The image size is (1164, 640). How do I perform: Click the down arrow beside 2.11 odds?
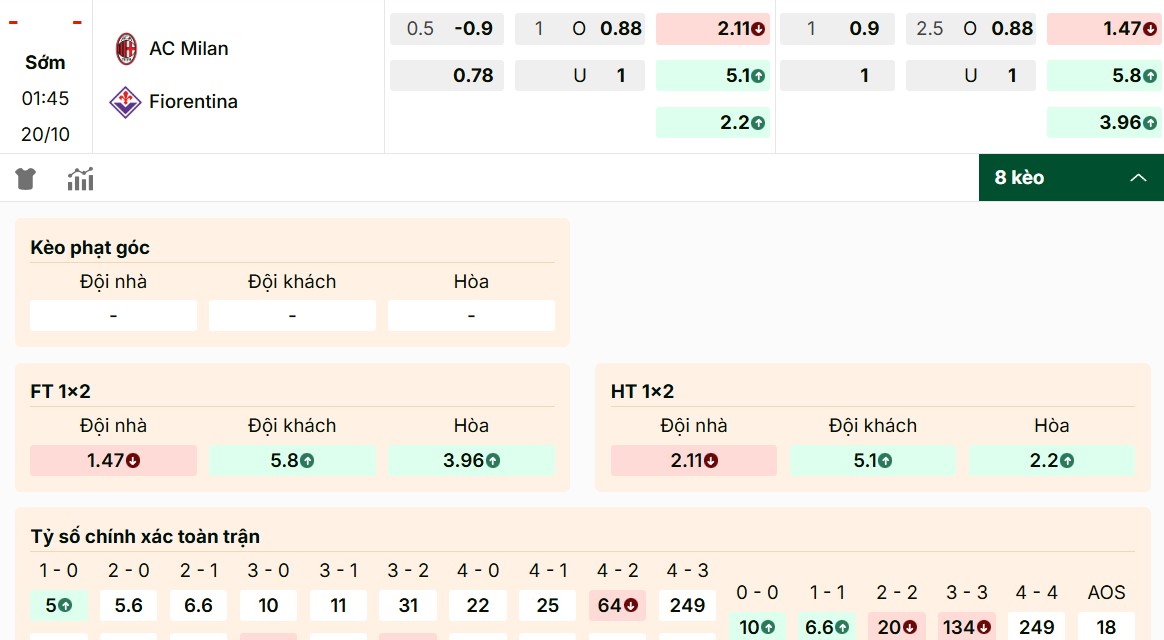point(758,29)
